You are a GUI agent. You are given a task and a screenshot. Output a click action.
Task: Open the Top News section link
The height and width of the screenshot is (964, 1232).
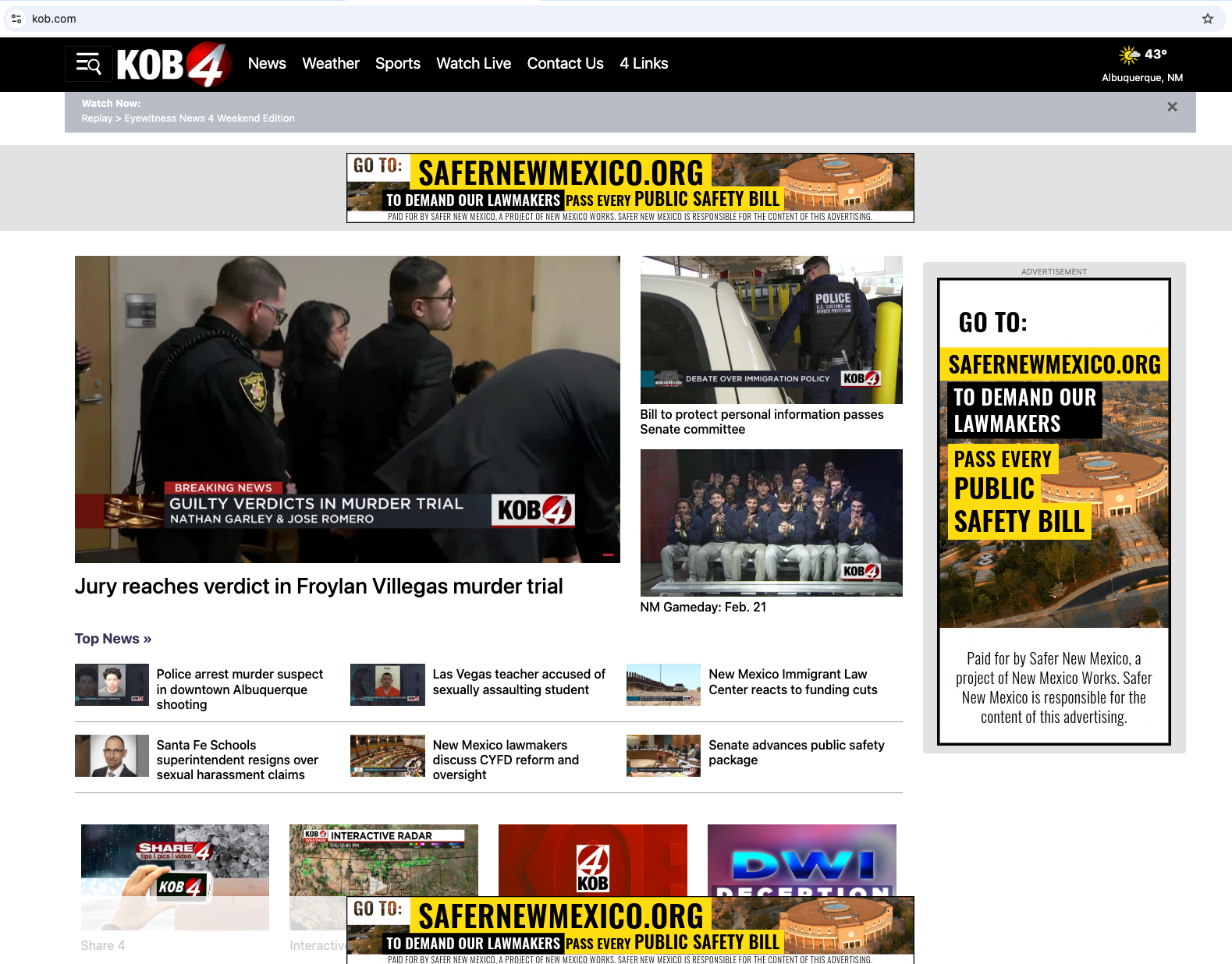pyautogui.click(x=113, y=639)
